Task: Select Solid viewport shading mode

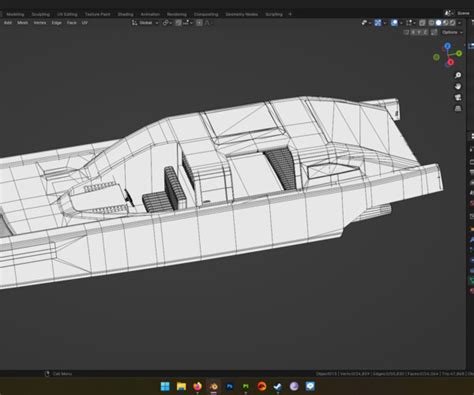Action: coord(439,23)
